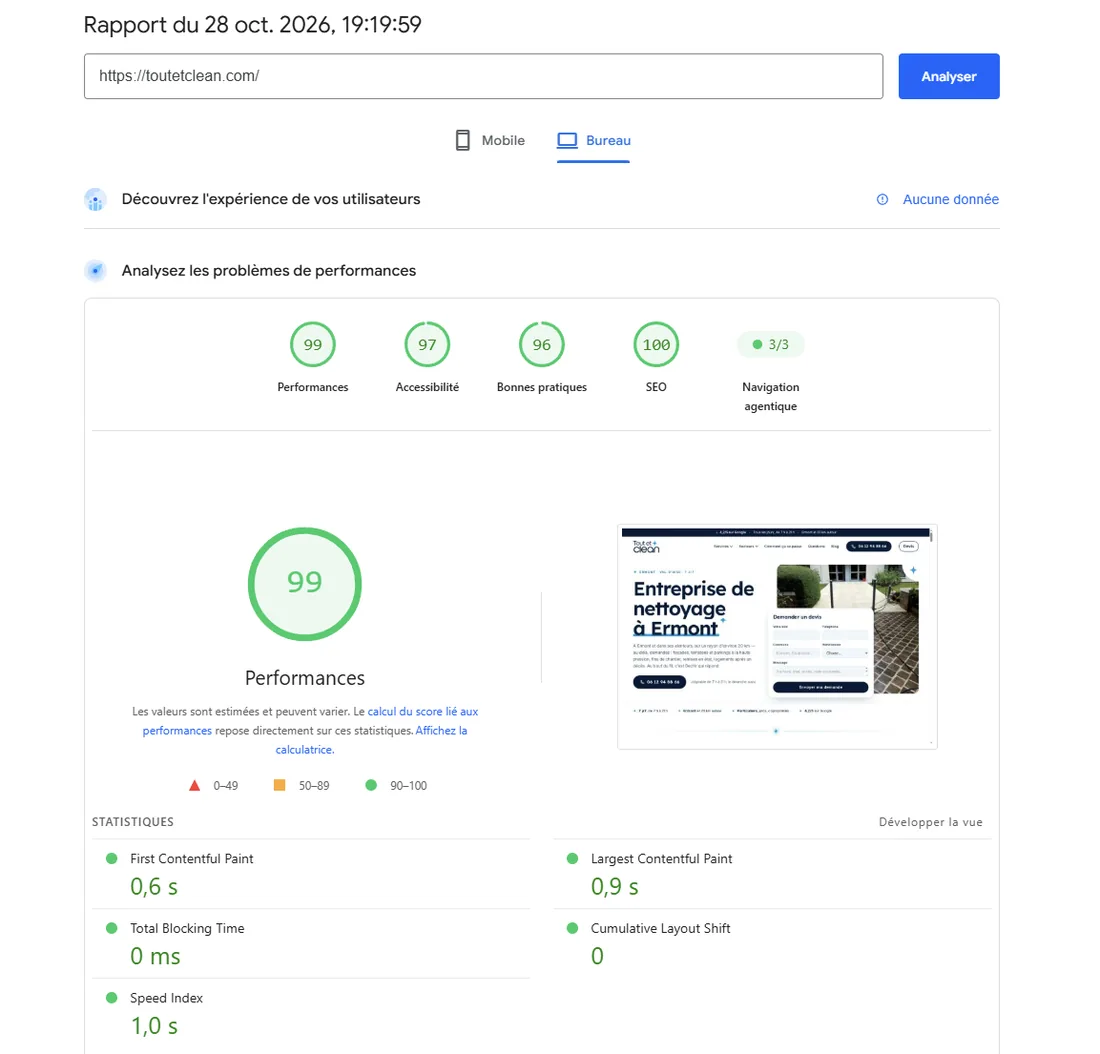Click the 0,9 s Largest Contentful Paint value

[615, 887]
